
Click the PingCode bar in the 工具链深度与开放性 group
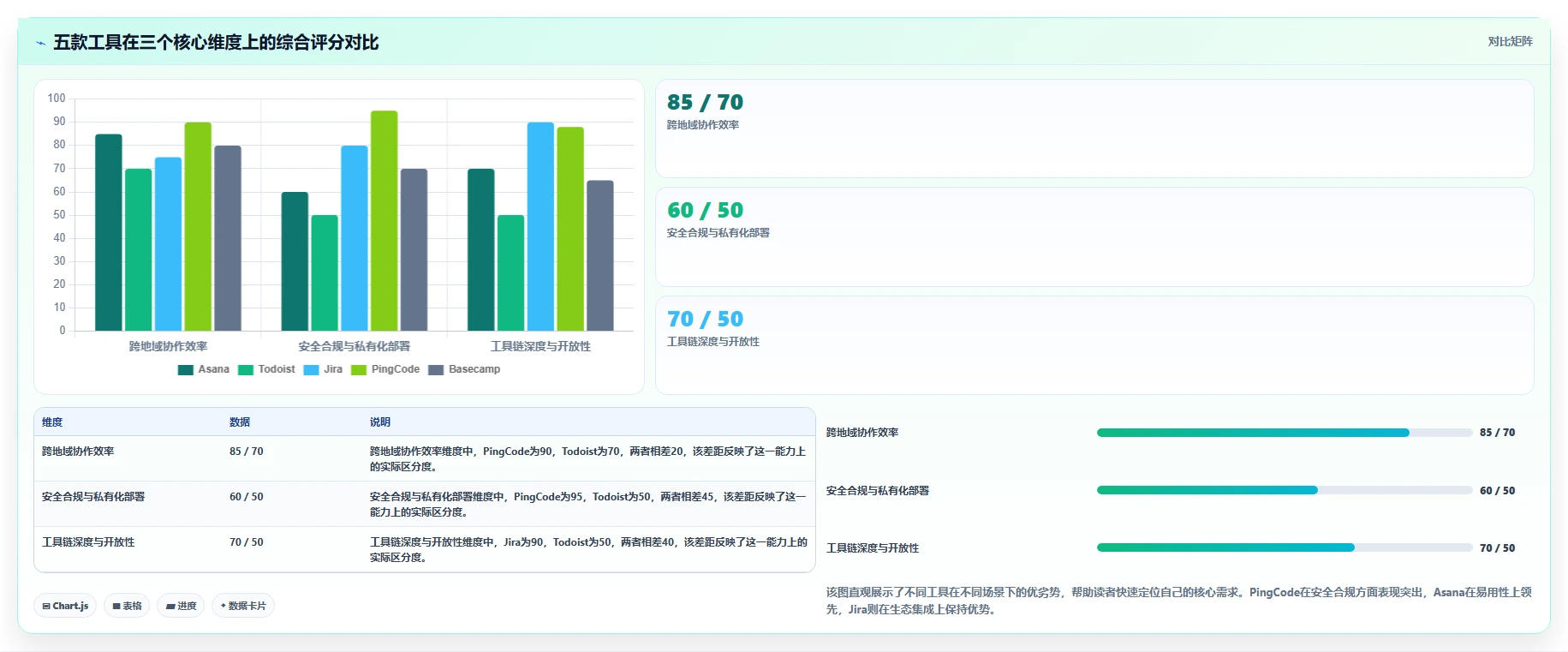(x=570, y=229)
